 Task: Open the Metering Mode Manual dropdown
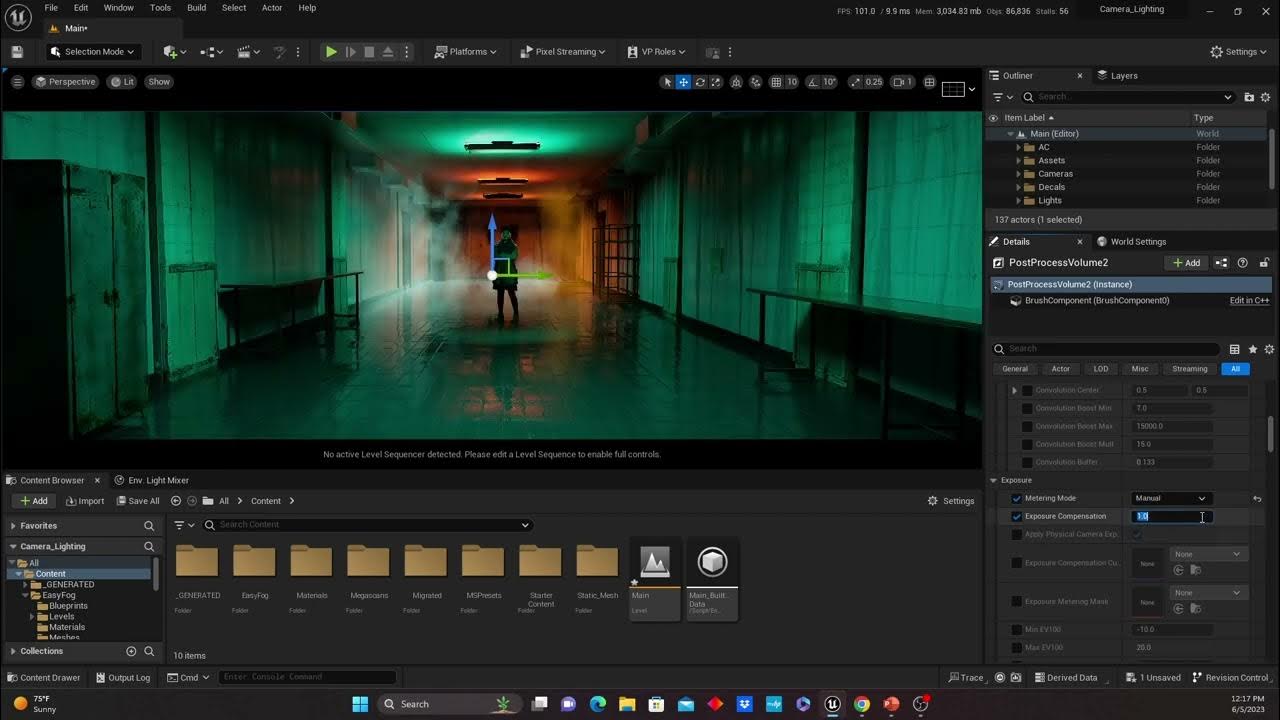point(1170,498)
